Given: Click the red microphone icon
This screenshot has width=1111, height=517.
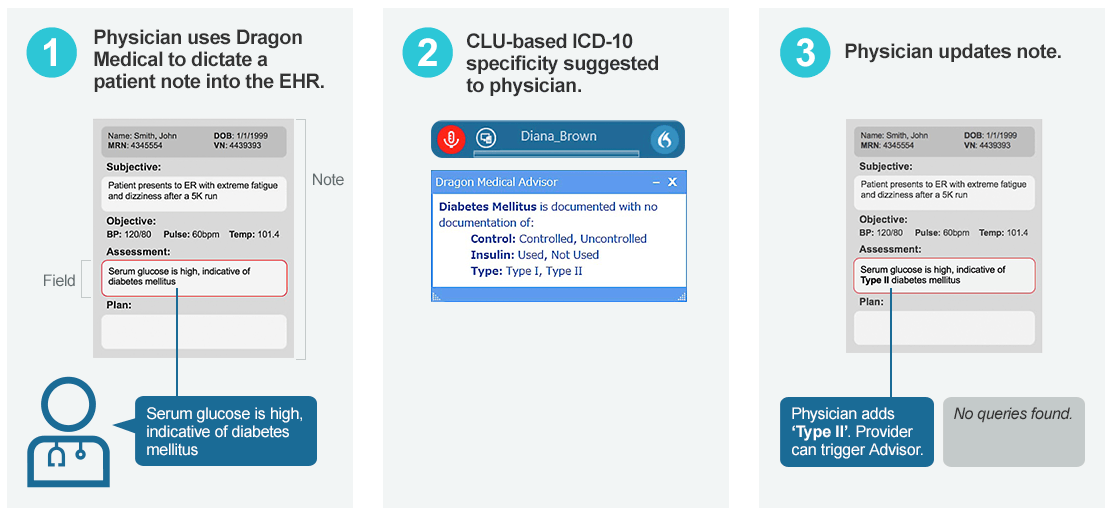Looking at the screenshot, I should (x=451, y=139).
